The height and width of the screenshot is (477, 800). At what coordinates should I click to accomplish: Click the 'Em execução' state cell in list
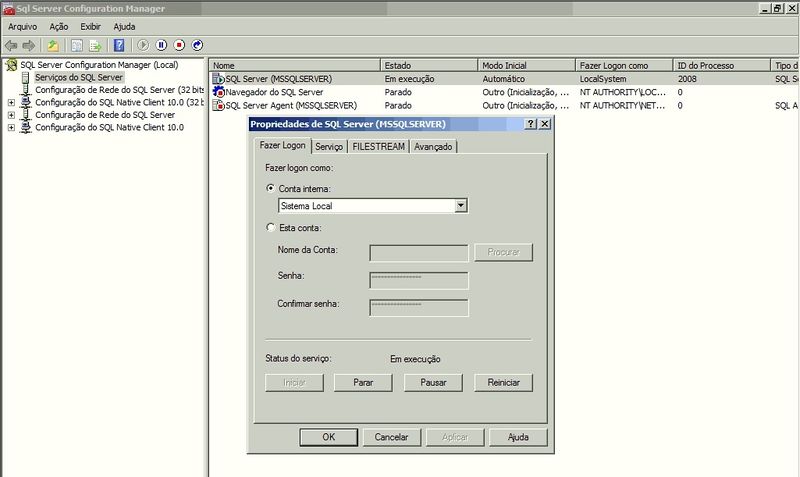point(409,79)
